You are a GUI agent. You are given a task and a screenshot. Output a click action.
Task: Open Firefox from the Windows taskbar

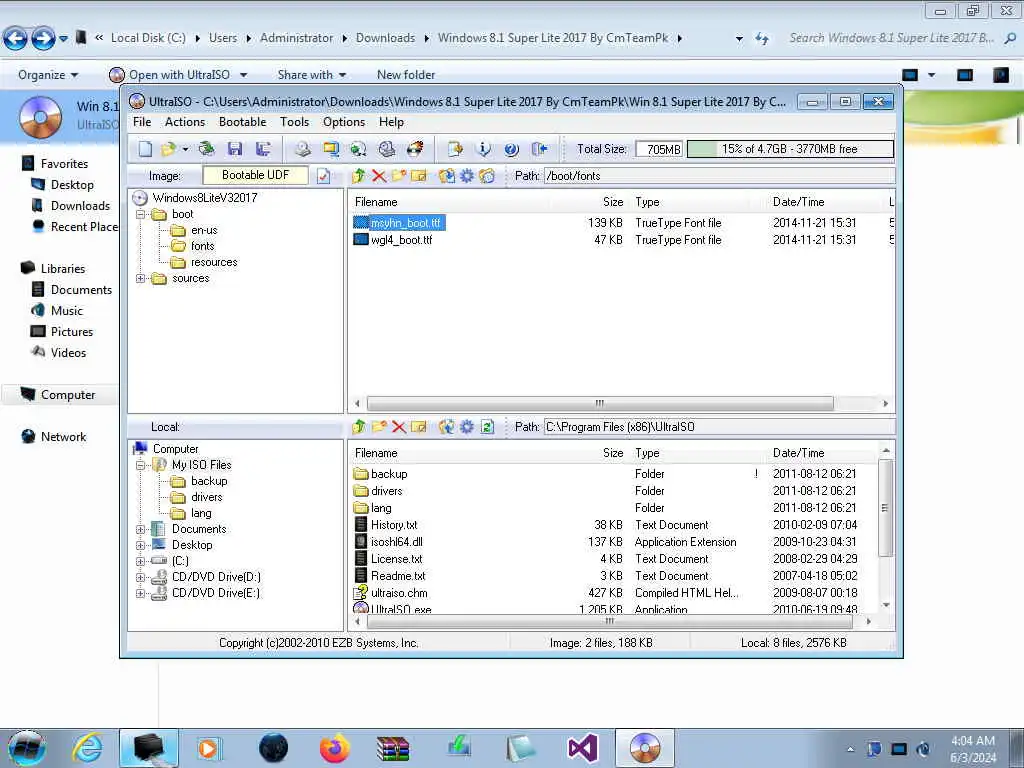point(334,748)
